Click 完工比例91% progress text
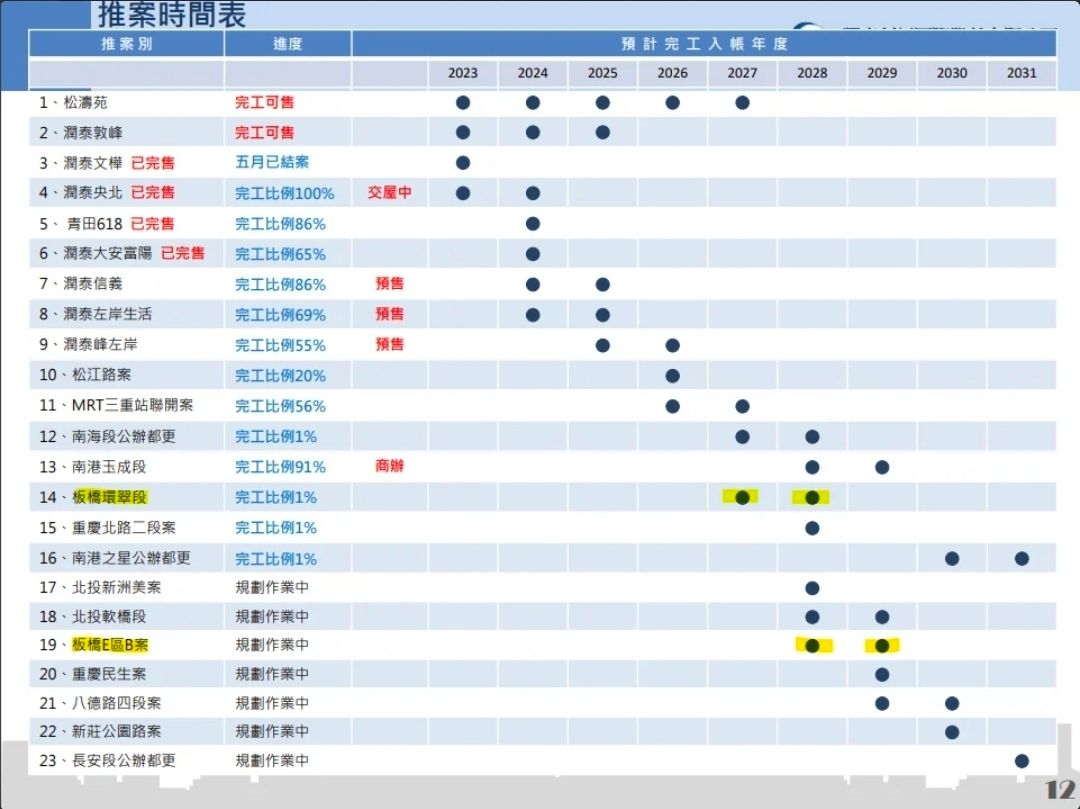The height and width of the screenshot is (809, 1080). (x=280, y=467)
